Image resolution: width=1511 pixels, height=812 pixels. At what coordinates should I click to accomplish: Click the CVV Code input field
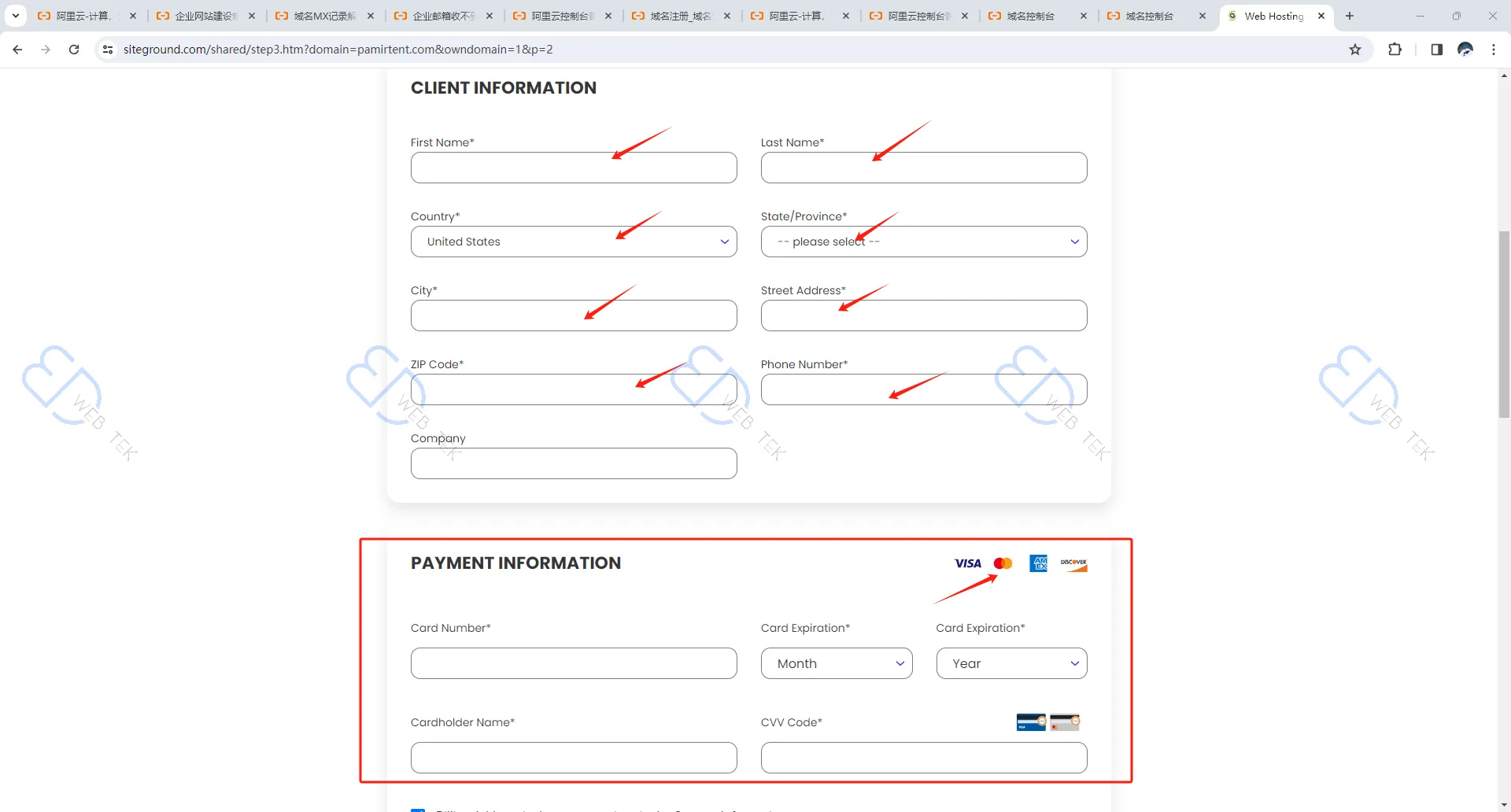923,758
